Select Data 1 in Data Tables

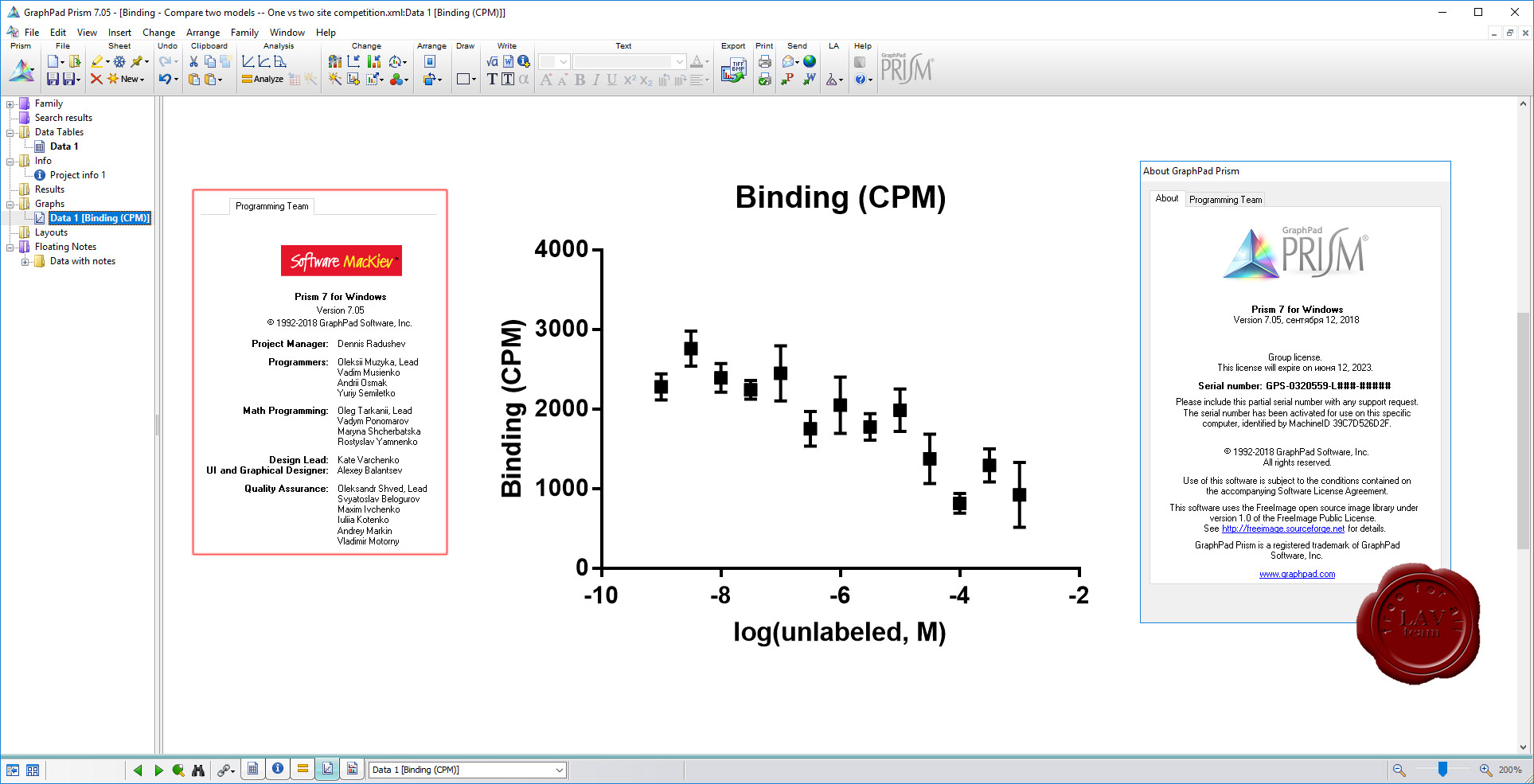coord(64,146)
